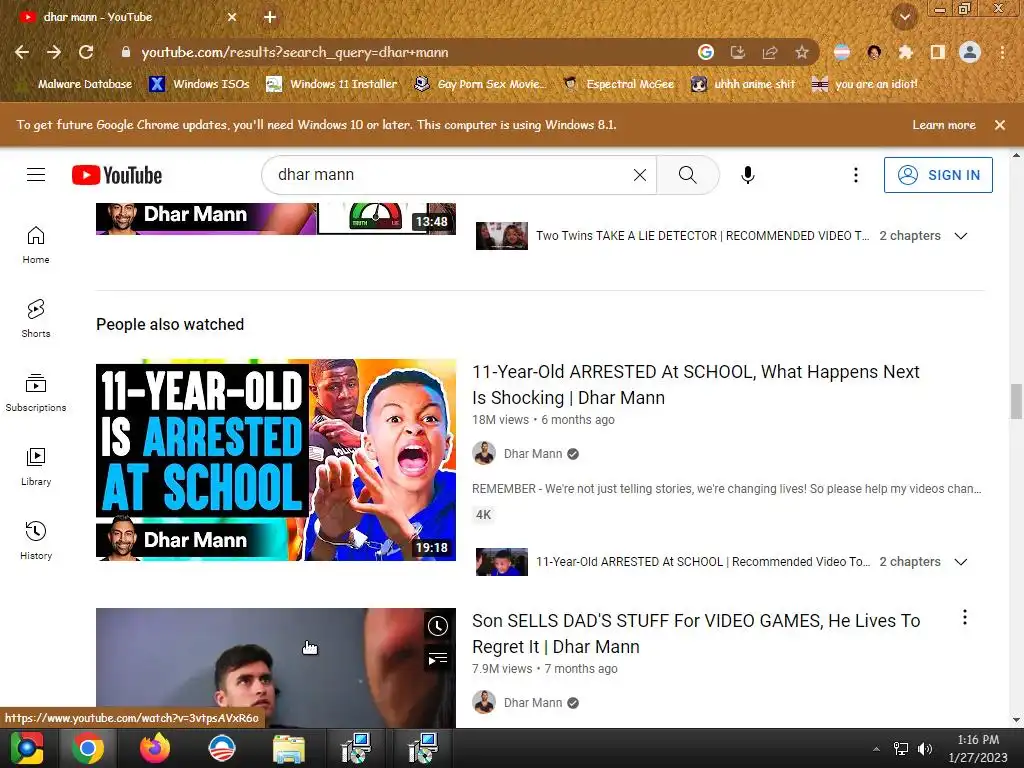Go back with the browser back arrow
The height and width of the screenshot is (768, 1024).
[22, 52]
